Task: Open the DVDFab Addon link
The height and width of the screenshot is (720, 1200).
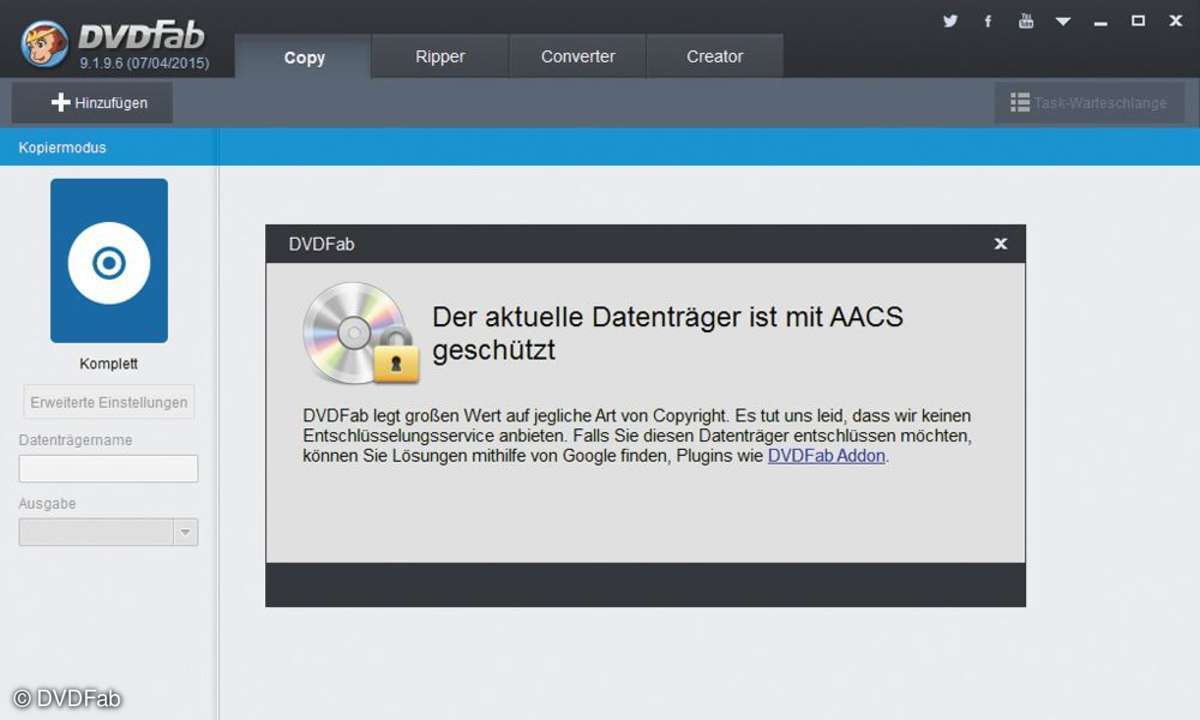Action: point(826,456)
